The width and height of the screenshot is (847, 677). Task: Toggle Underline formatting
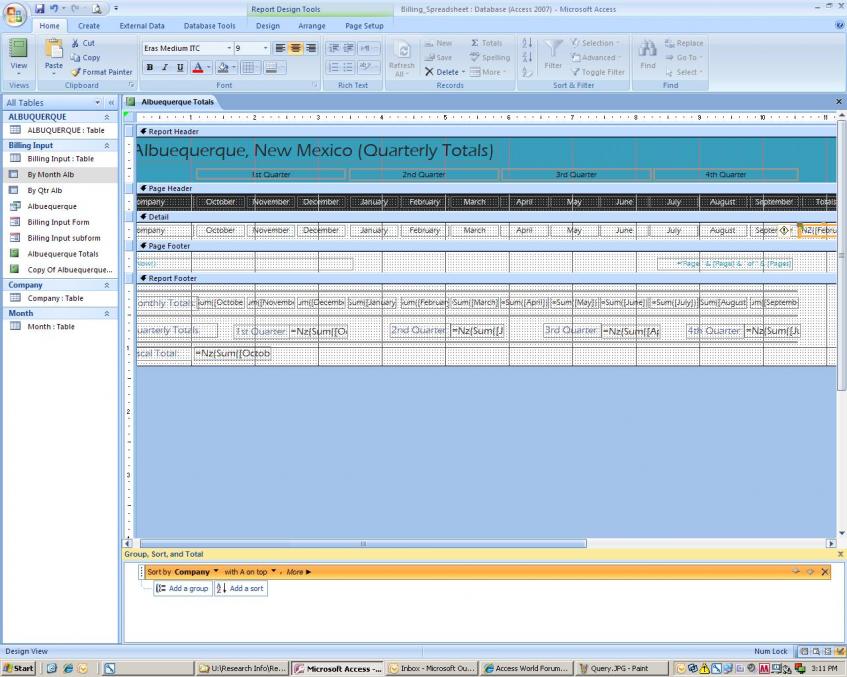180,68
